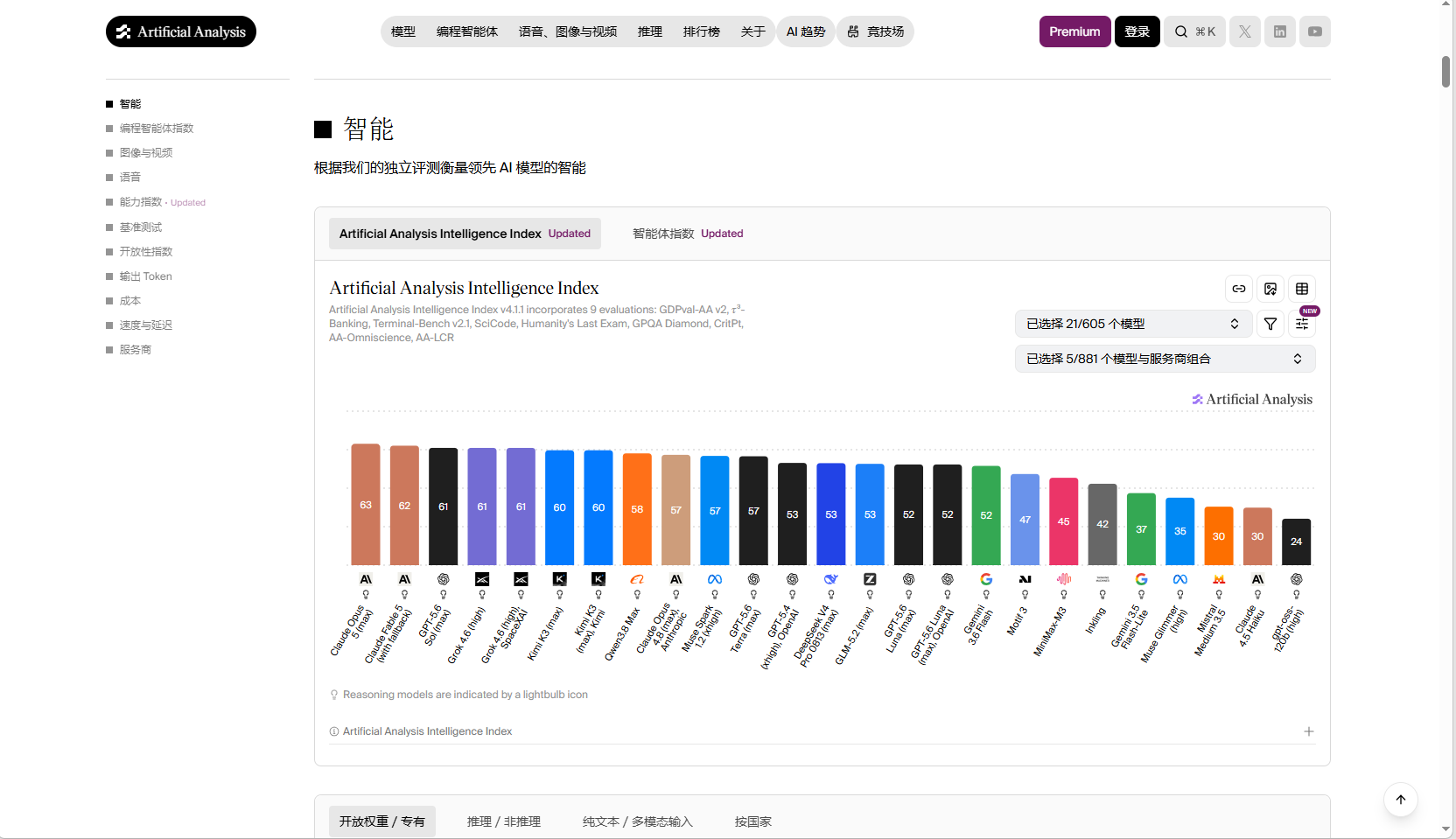The image size is (1456, 839).
Task: Open the funnel filter for models
Action: [x=1270, y=324]
